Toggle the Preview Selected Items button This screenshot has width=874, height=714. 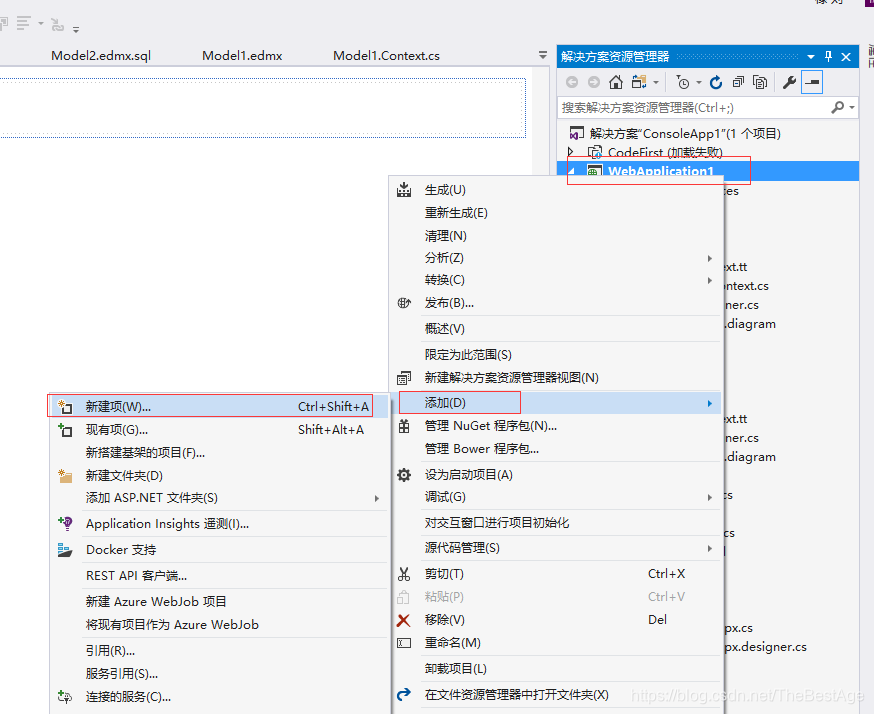812,82
